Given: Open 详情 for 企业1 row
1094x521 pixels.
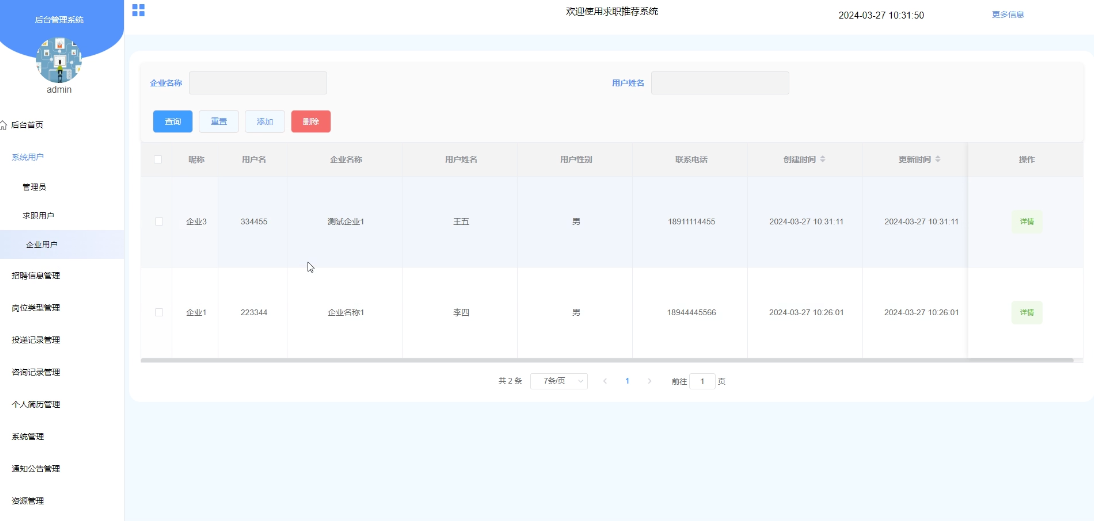Looking at the screenshot, I should (x=1027, y=312).
